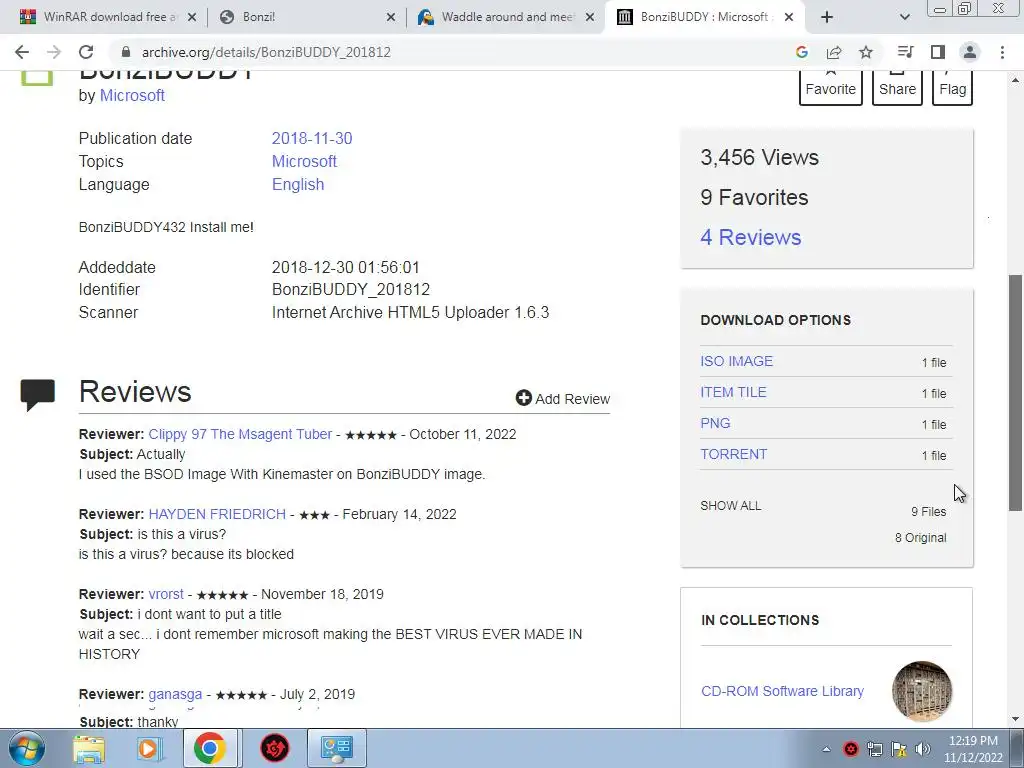The image size is (1024, 768).
Task: Select the 3,456 Views text
Action: 760,157
